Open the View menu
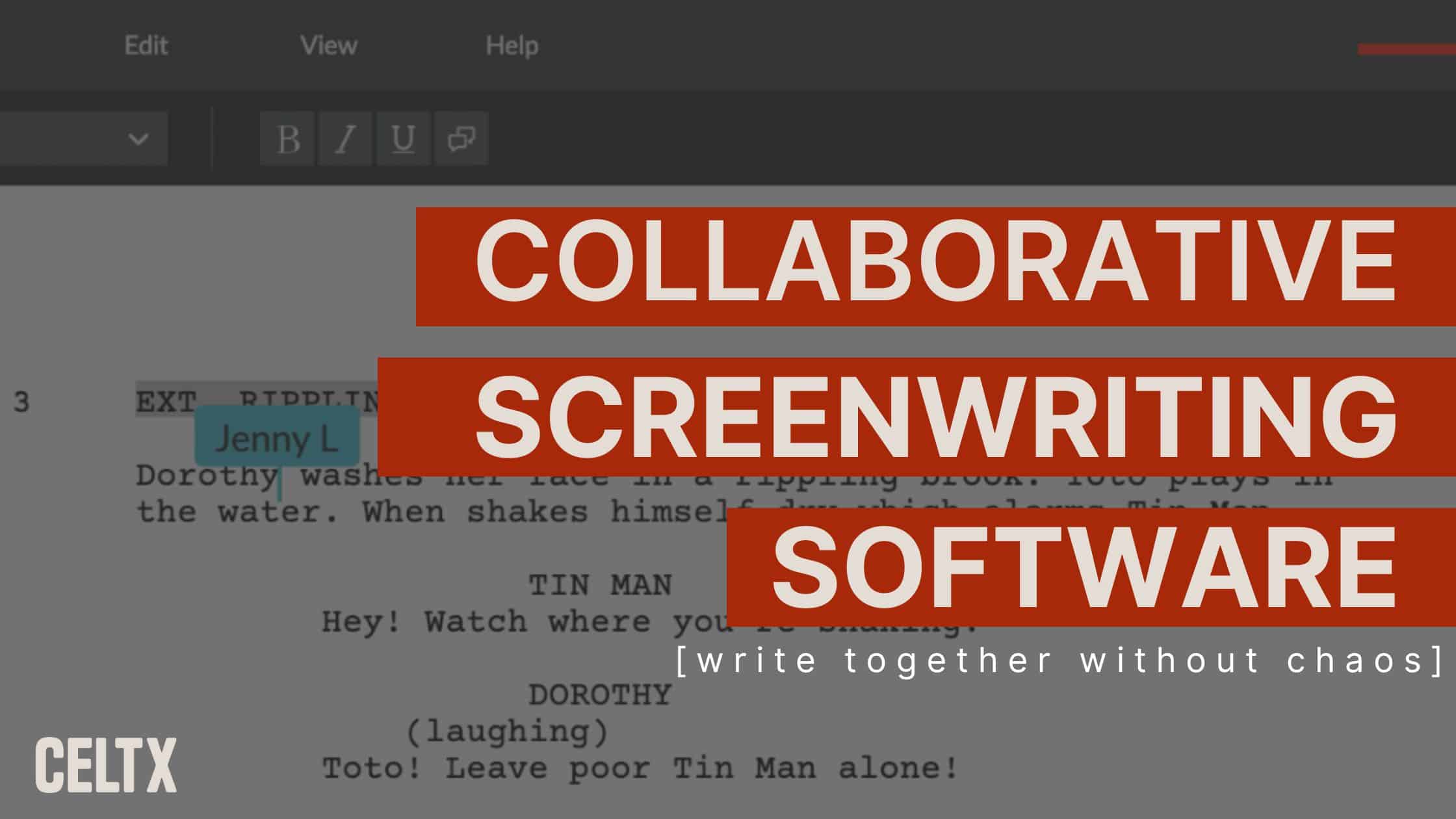This screenshot has width=1456, height=819. point(328,45)
